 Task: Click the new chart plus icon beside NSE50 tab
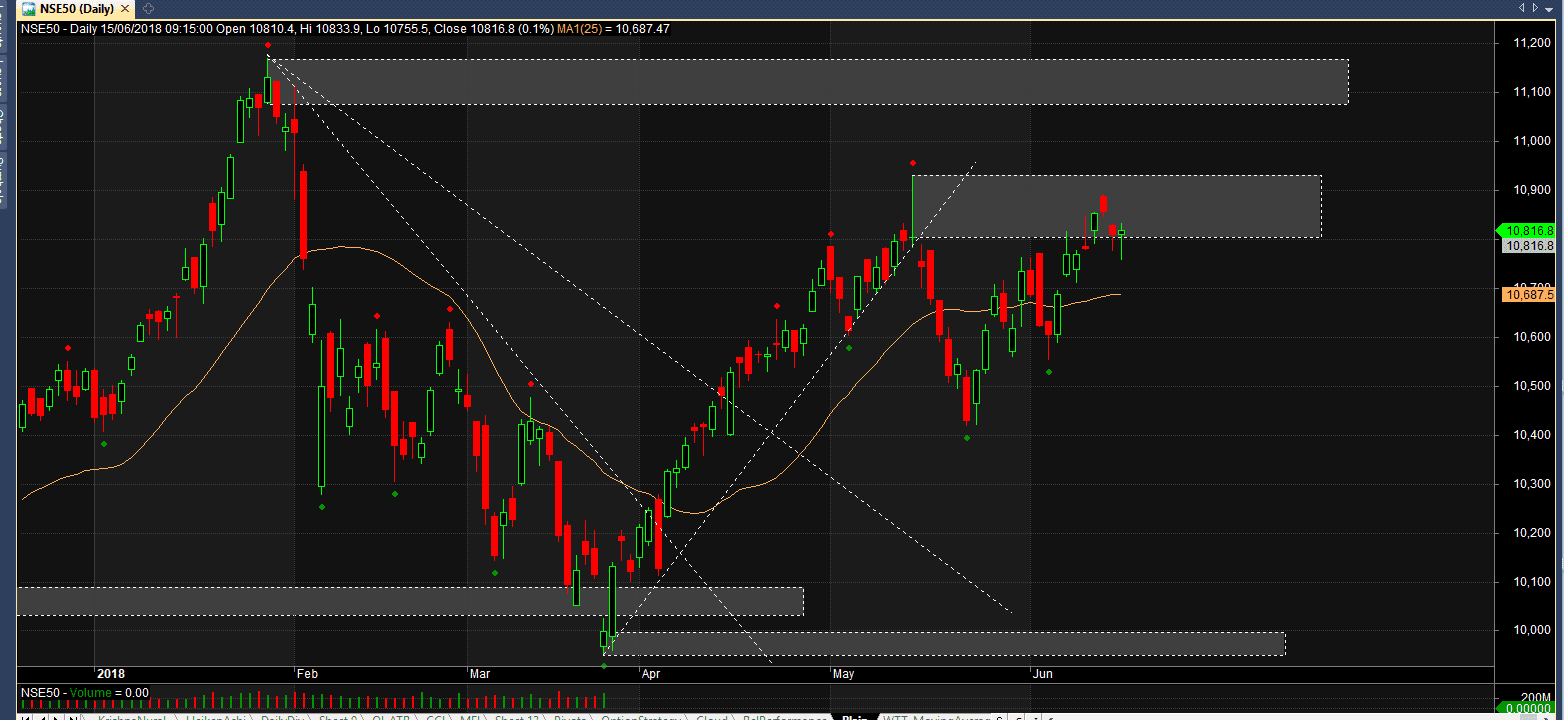coord(148,9)
